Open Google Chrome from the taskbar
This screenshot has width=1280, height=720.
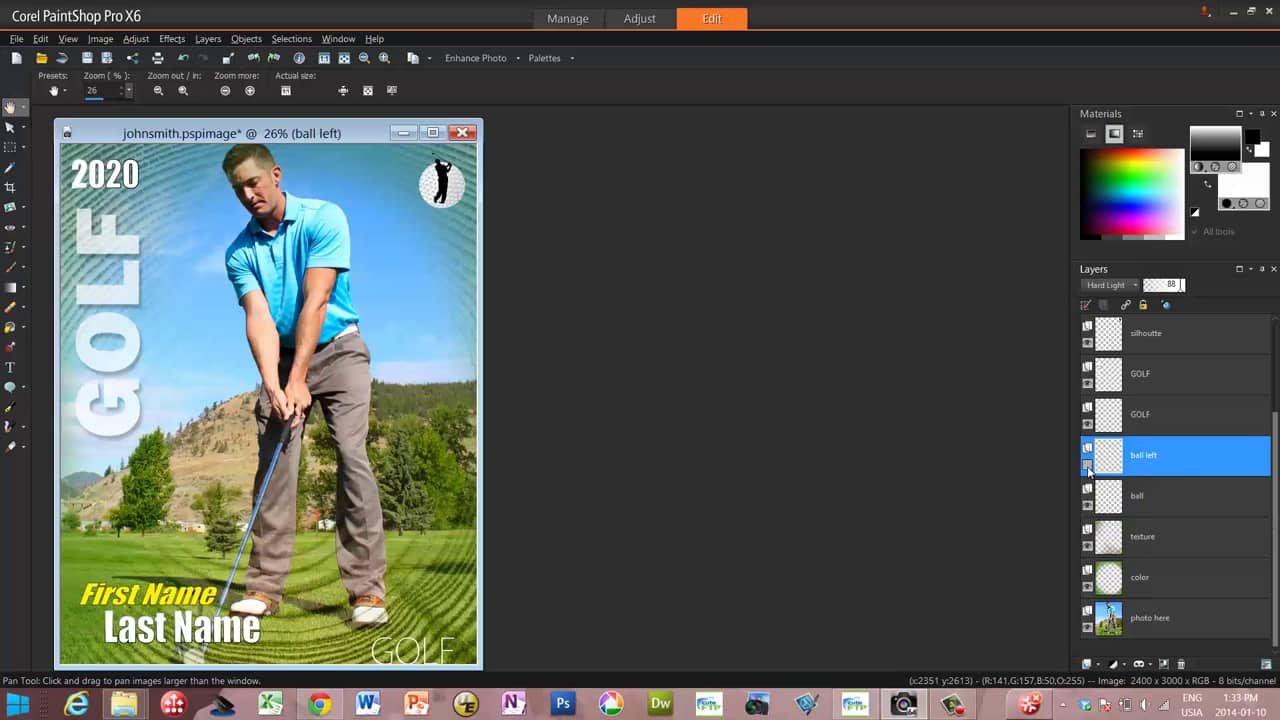(x=319, y=704)
